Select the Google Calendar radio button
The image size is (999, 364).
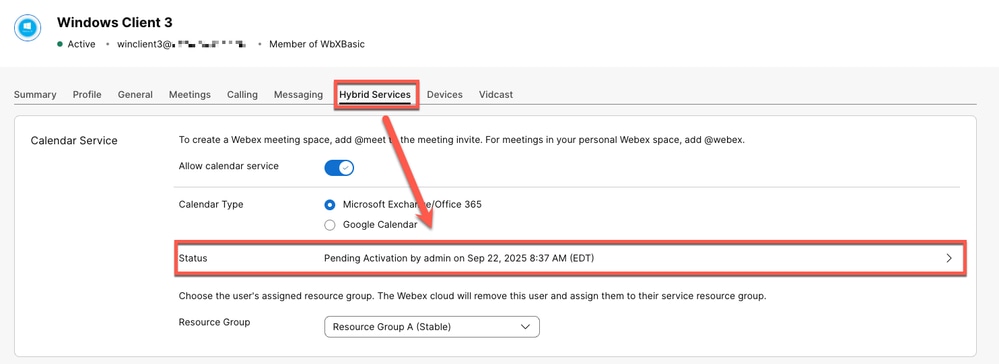tap(329, 224)
